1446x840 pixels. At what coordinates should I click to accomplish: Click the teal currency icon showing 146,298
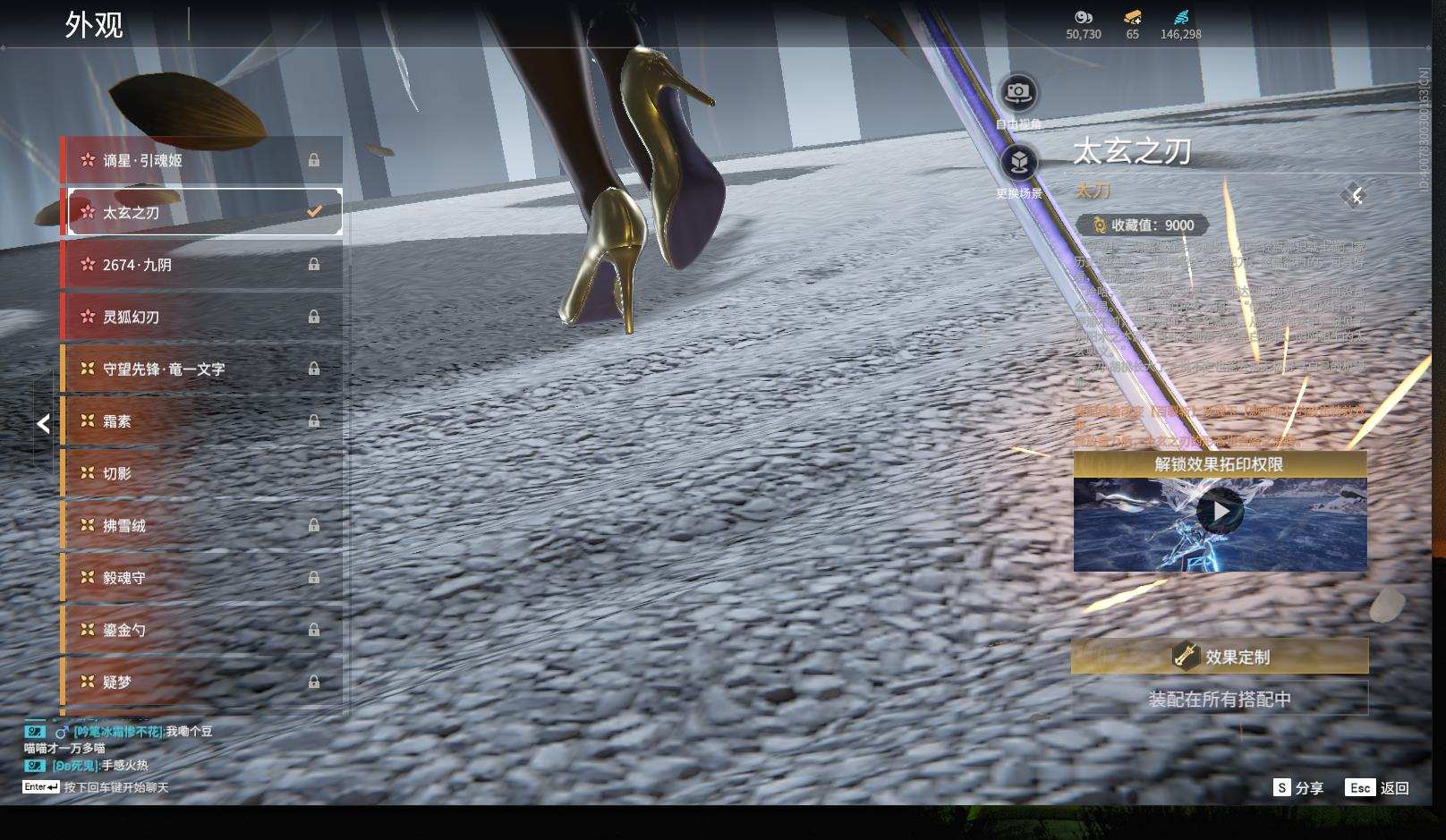pos(1180,17)
